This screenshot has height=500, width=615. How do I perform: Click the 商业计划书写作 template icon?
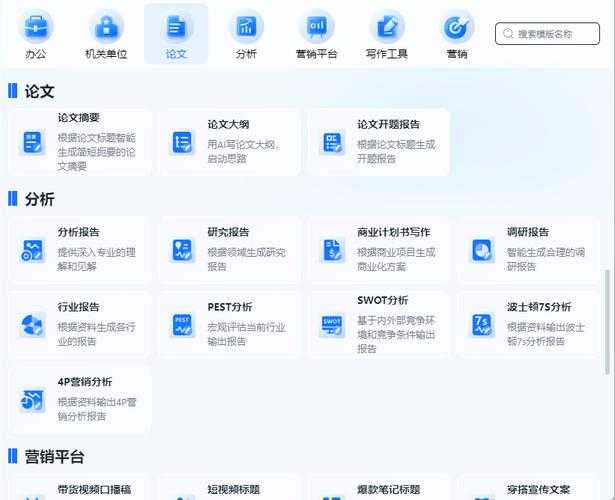coord(332,250)
